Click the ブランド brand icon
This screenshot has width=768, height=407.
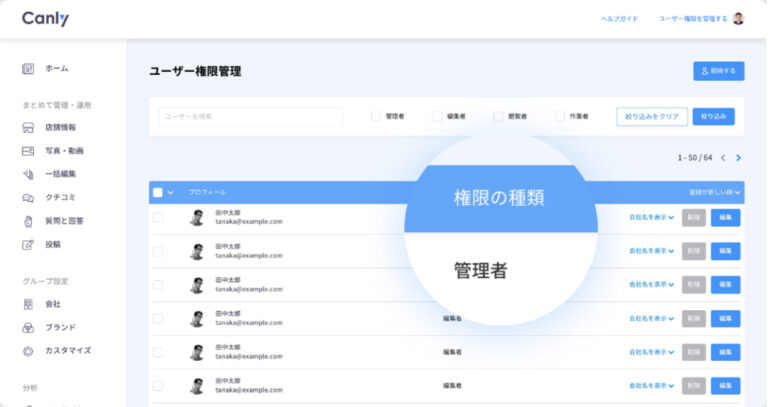click(28, 327)
